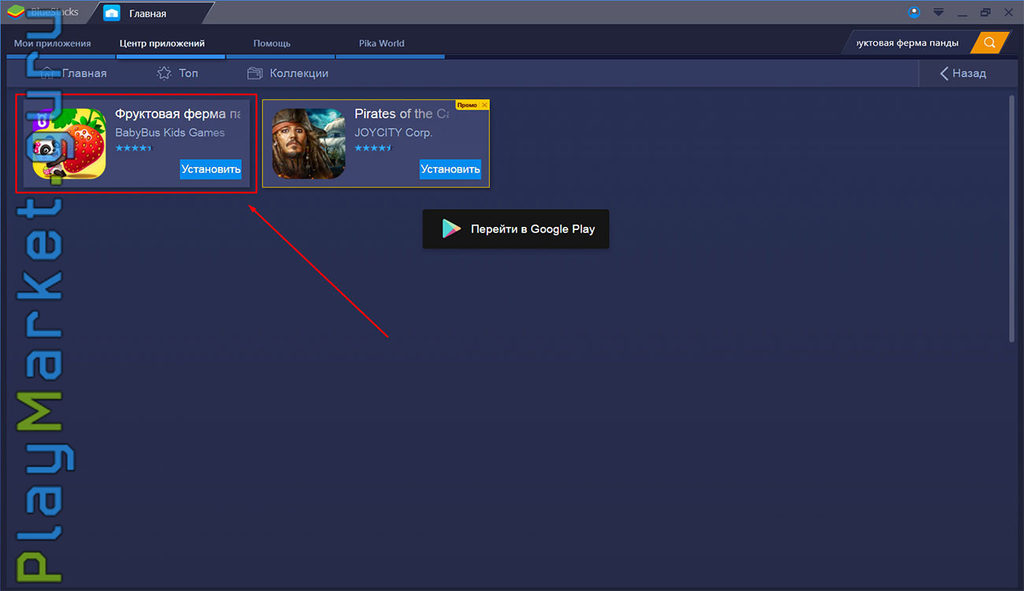Screen dimensions: 1024x591
Task: Go to Топ section
Action: coord(188,73)
